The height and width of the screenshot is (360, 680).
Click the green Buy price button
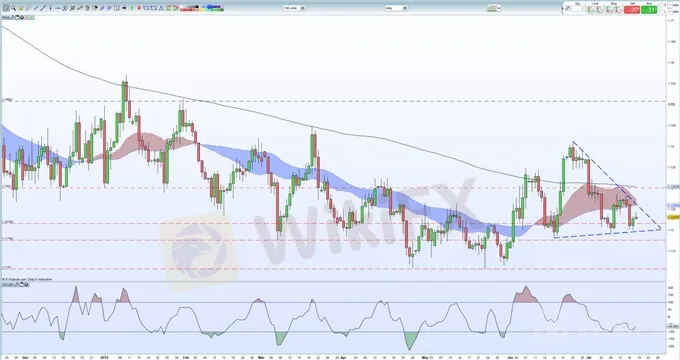coord(649,10)
